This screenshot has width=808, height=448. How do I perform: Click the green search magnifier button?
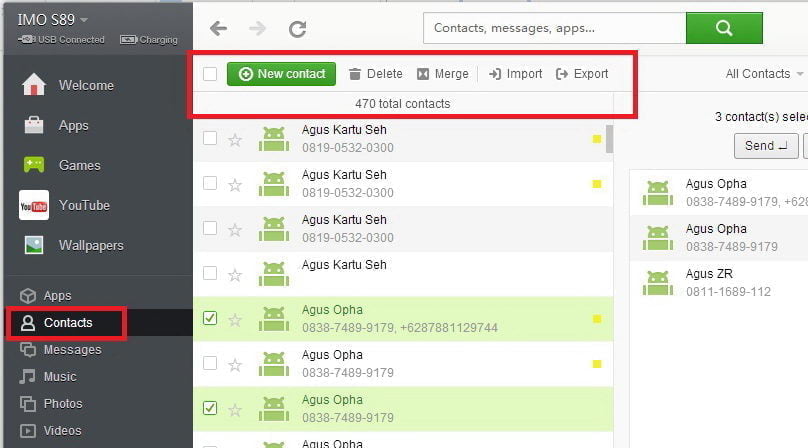click(x=724, y=28)
